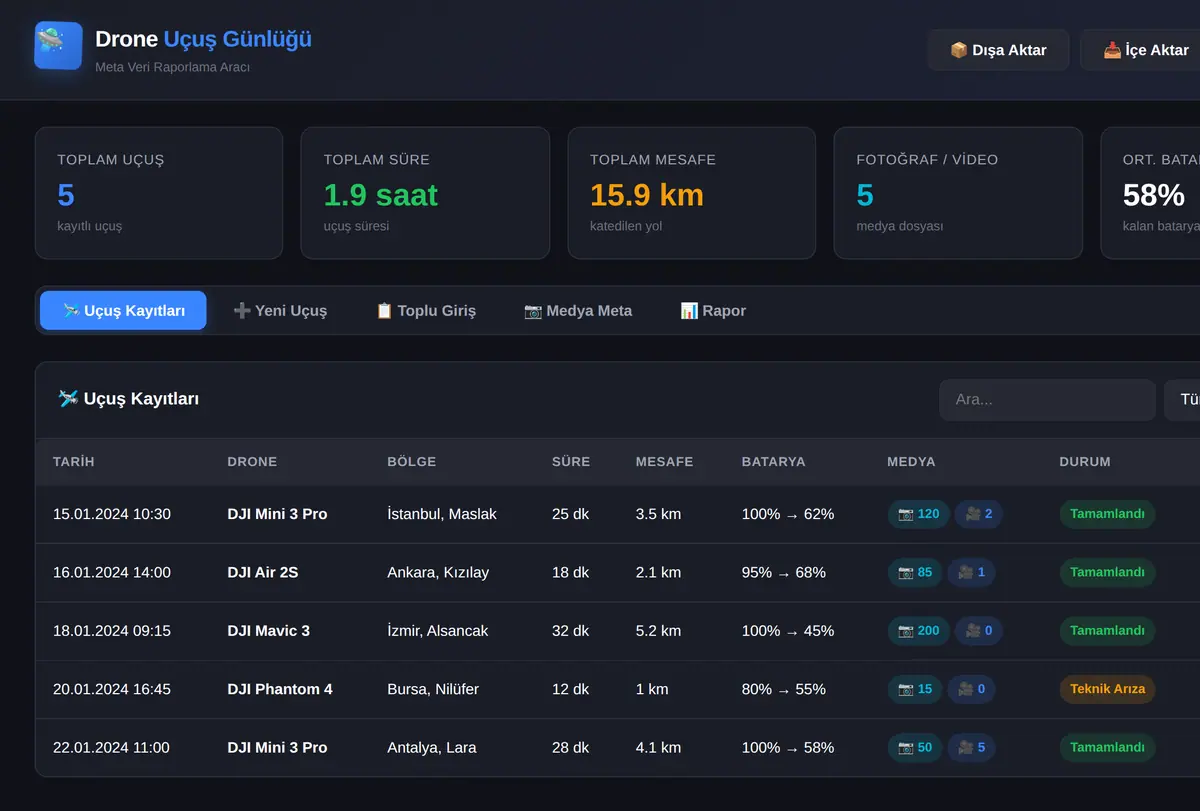The width and height of the screenshot is (1200, 811).
Task: Click the DRONE column header
Action: 252,462
